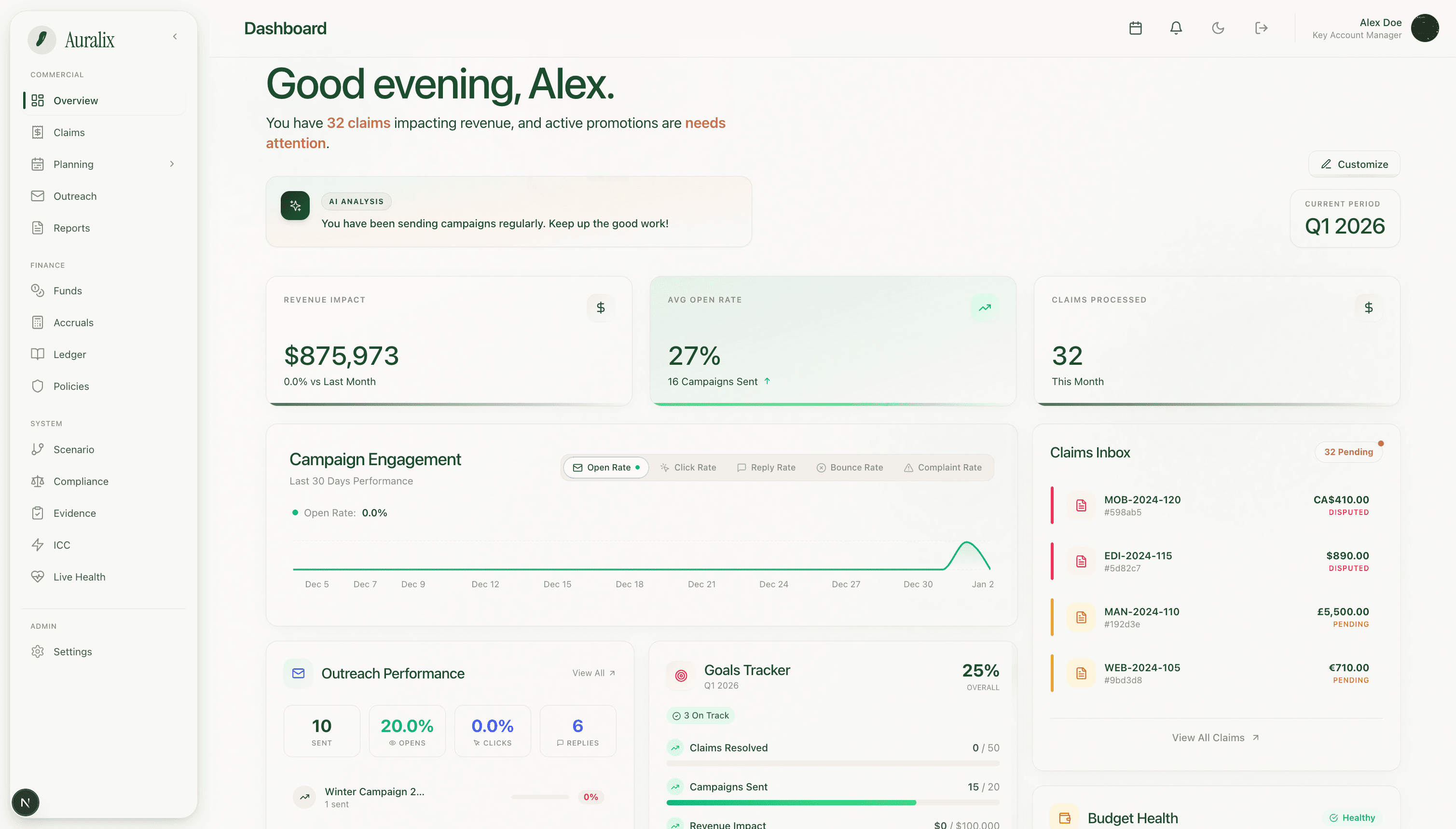Open the calendar icon in the top bar
This screenshot has height=829, width=1456.
click(1136, 28)
